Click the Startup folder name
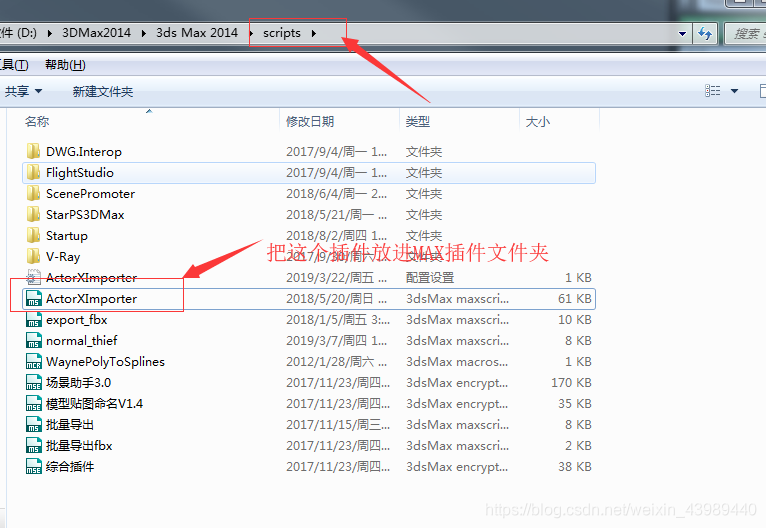766x528 pixels. [x=67, y=236]
